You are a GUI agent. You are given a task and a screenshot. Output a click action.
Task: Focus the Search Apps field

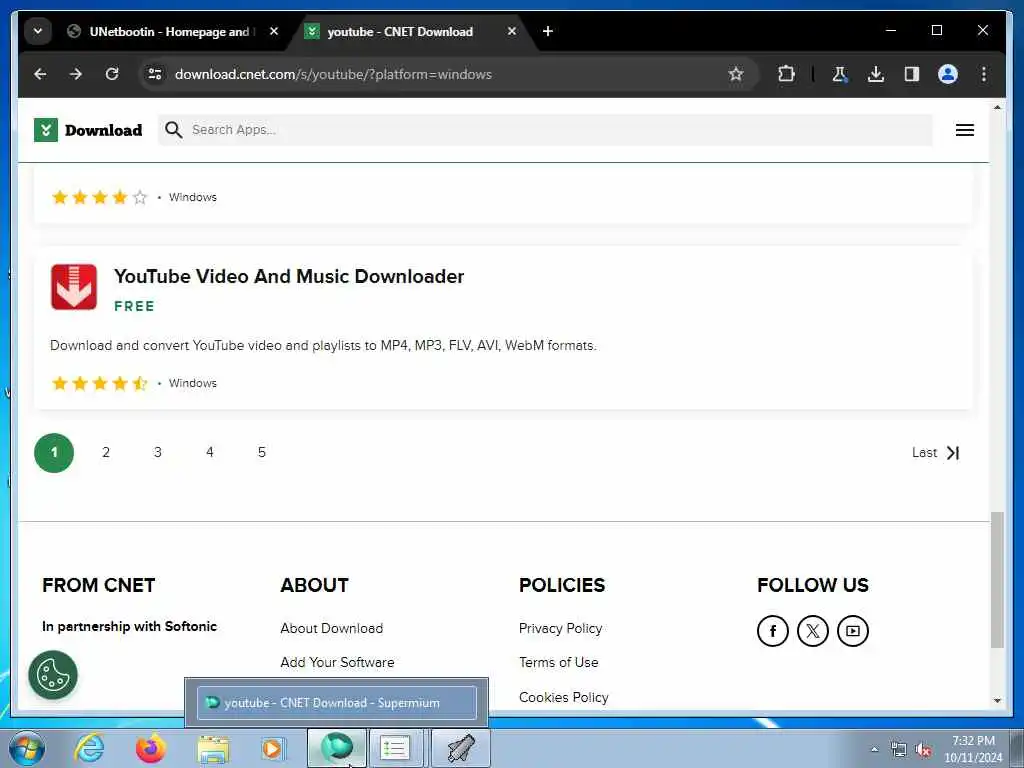pyautogui.click(x=545, y=130)
